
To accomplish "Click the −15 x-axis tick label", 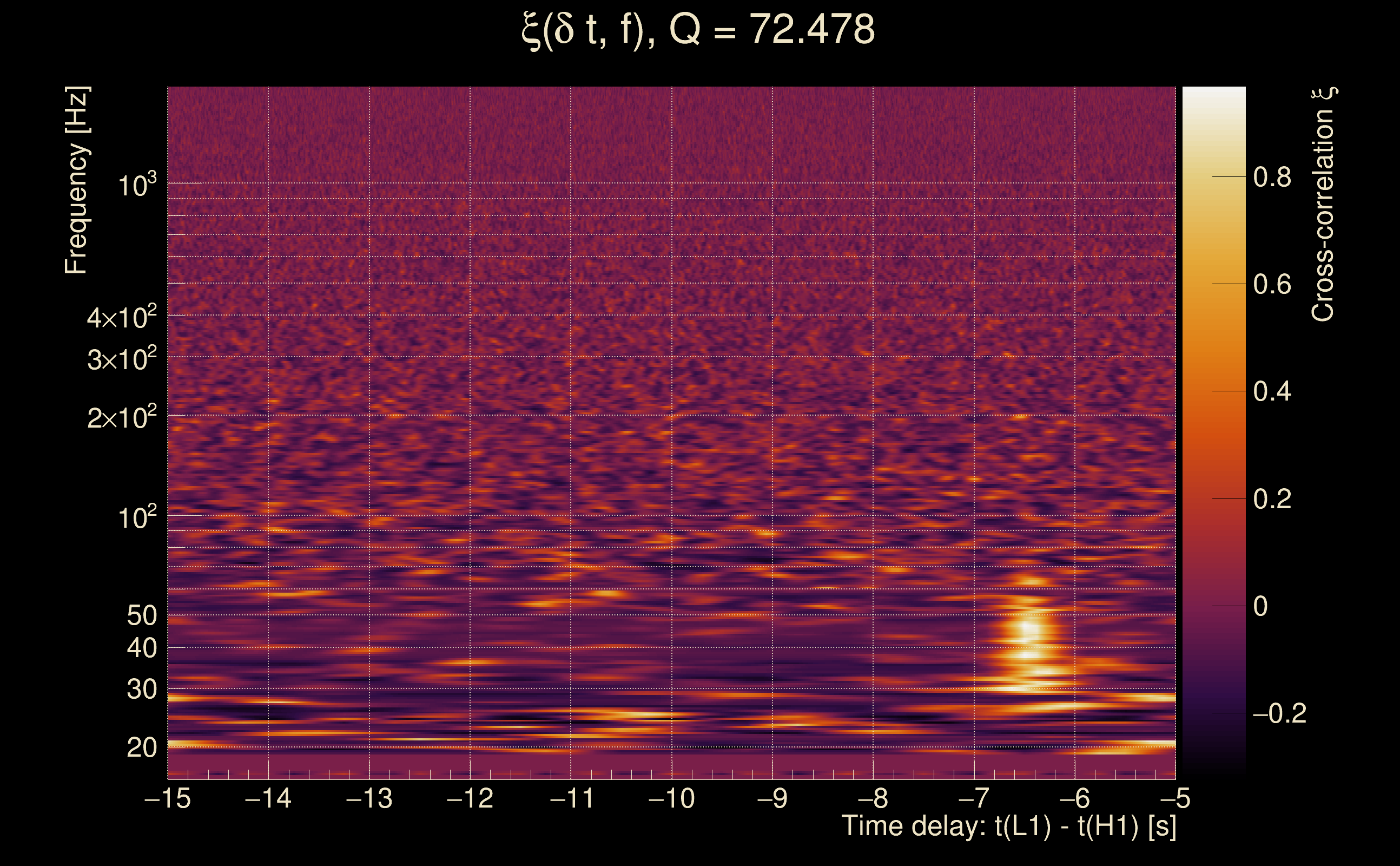I will click(168, 798).
